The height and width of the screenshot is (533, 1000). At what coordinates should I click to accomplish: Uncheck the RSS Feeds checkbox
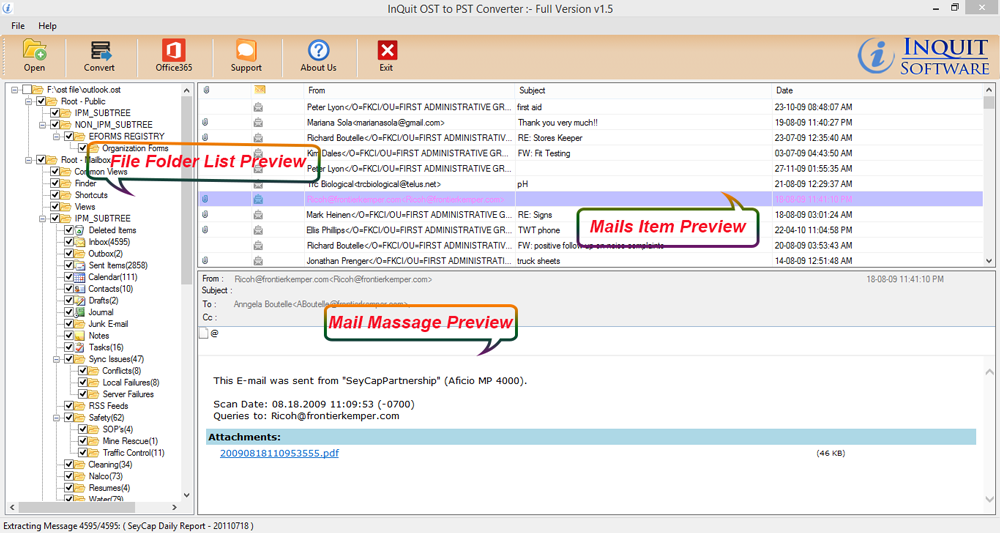69,405
